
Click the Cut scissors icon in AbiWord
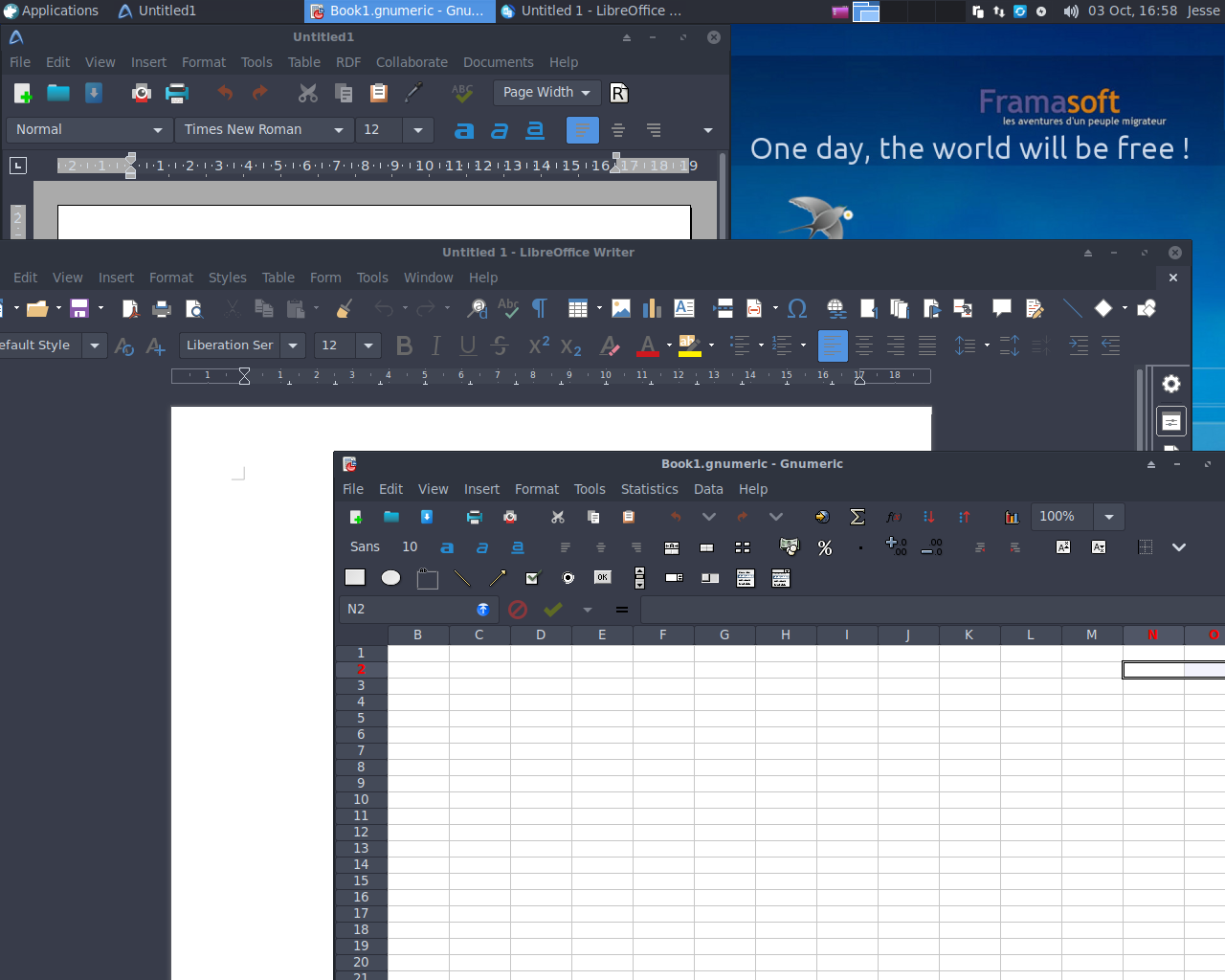307,93
